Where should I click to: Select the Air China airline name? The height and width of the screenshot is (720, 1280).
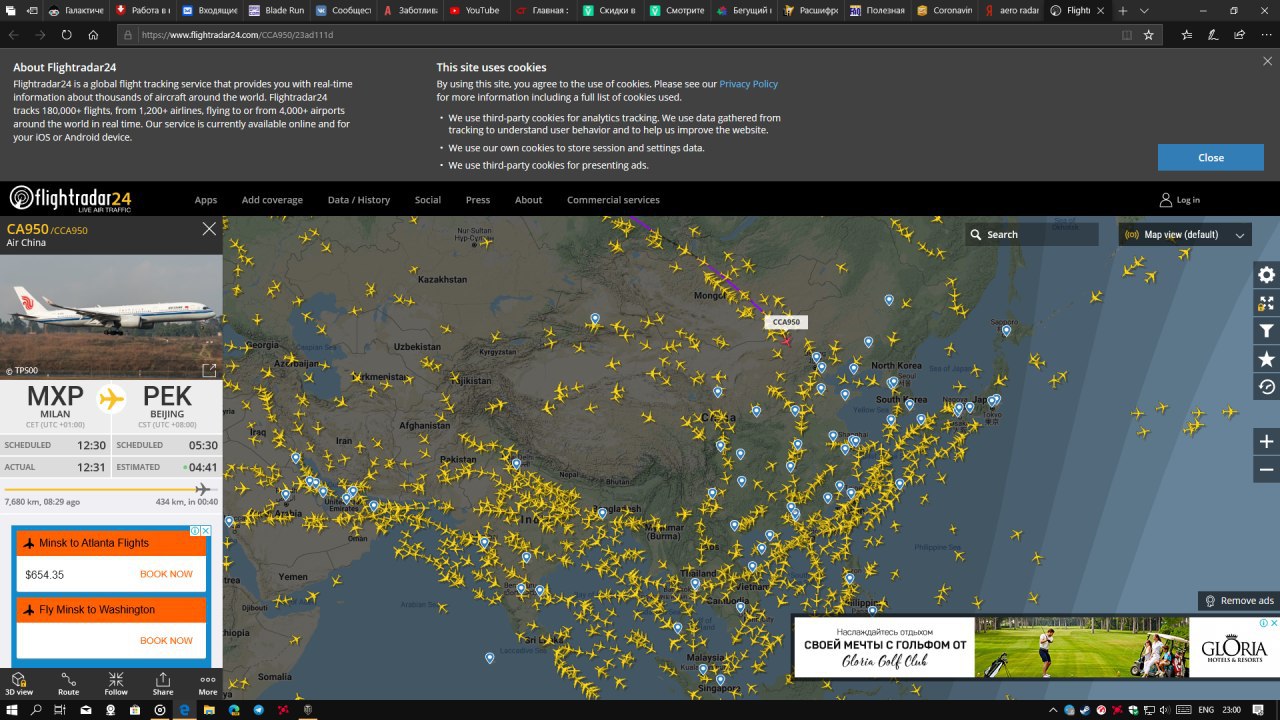pos(26,243)
